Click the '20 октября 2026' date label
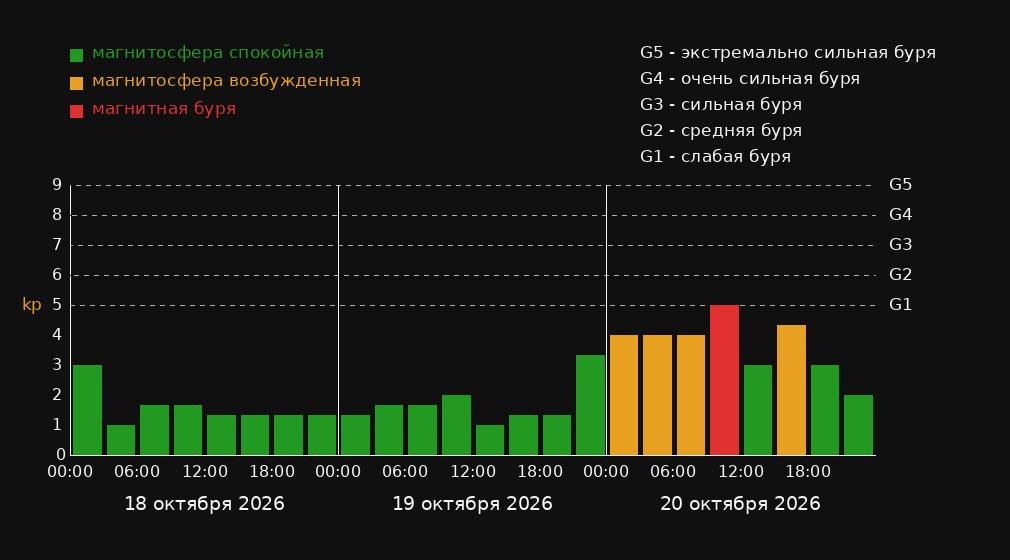The image size is (1010, 560). (x=740, y=504)
